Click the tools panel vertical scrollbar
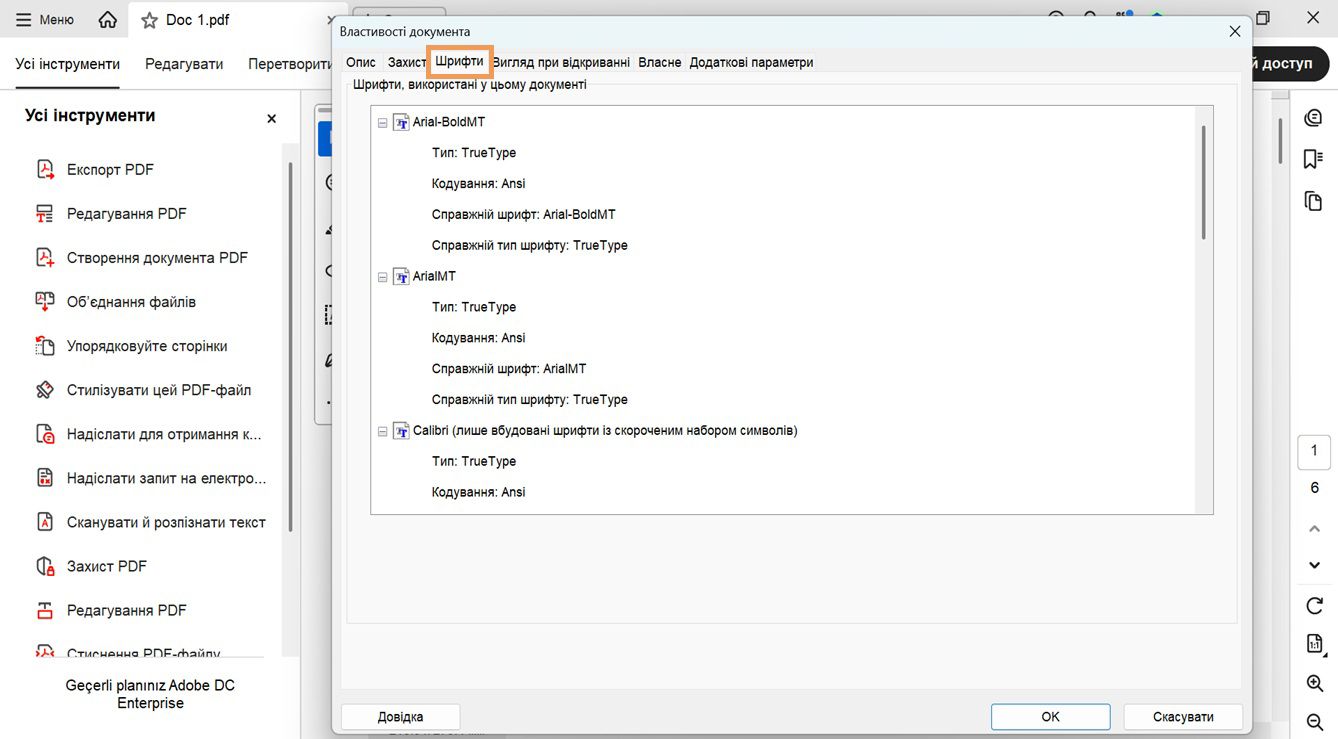1338x739 pixels. coord(291,346)
